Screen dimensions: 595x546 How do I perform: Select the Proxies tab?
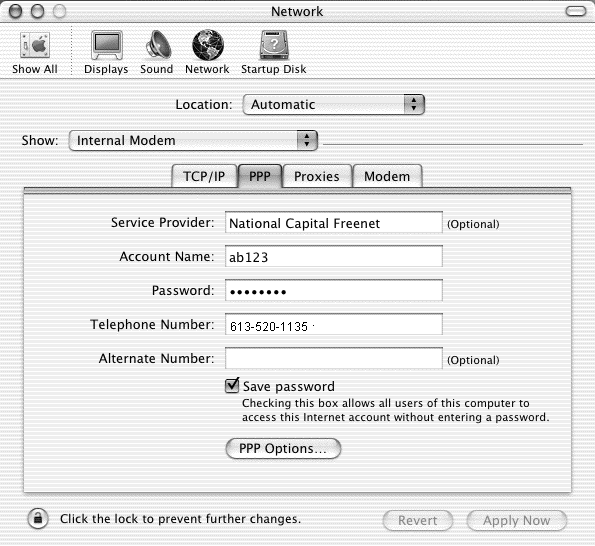tap(317, 176)
